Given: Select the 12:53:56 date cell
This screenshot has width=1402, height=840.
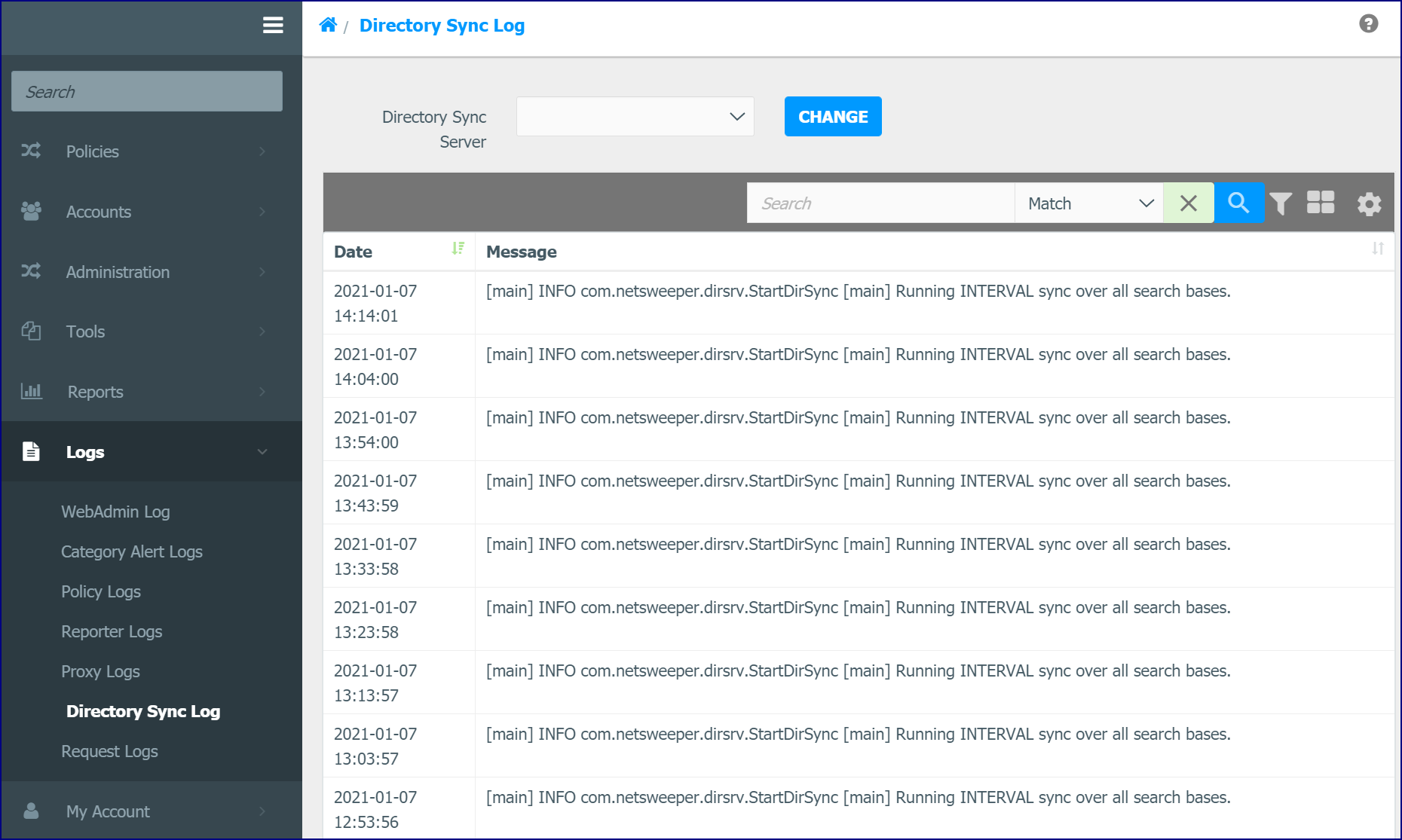Looking at the screenshot, I should [x=399, y=808].
